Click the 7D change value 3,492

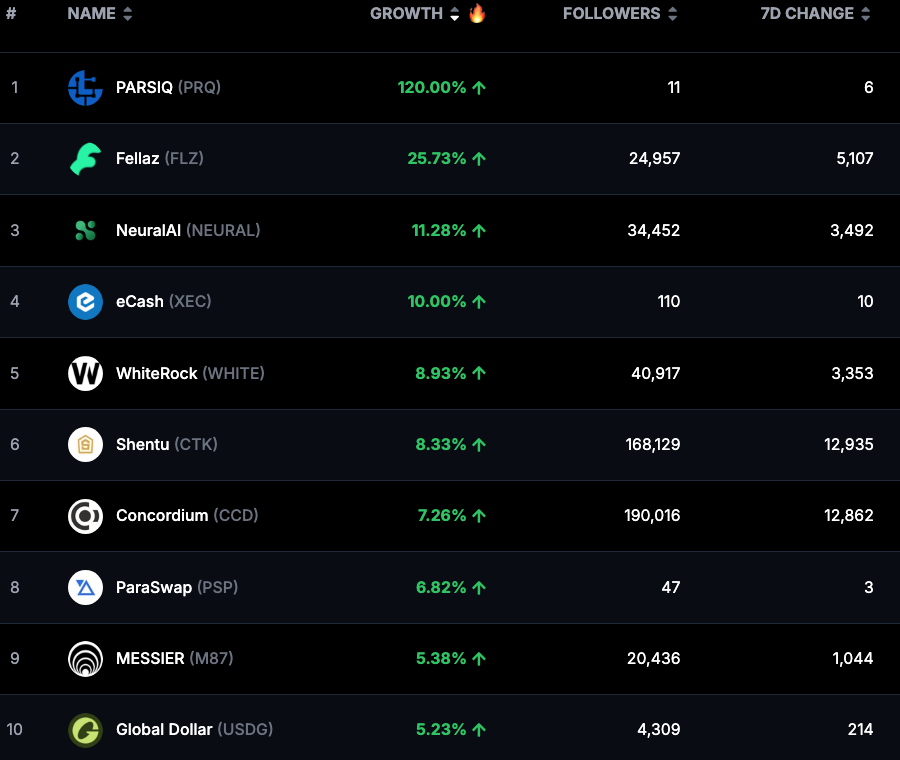point(852,231)
